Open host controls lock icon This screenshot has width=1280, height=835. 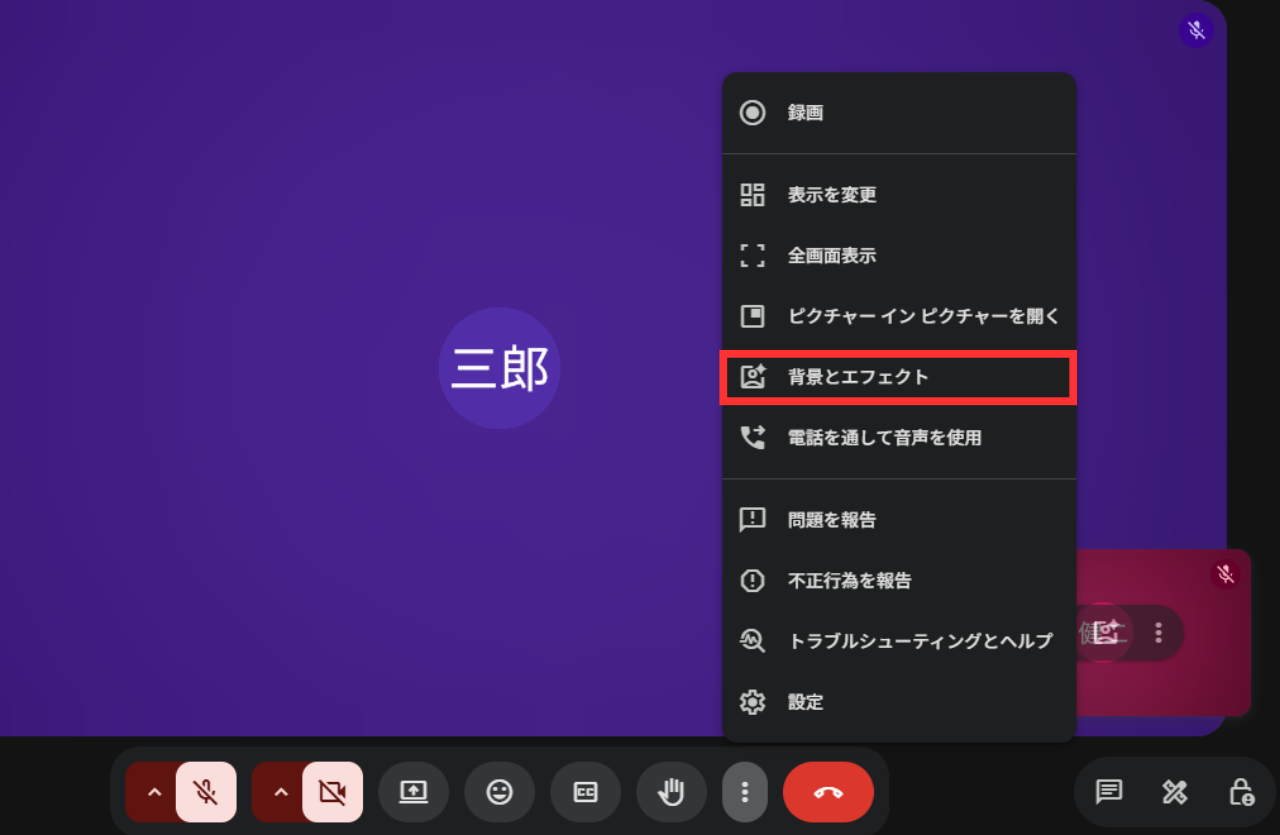point(1240,792)
